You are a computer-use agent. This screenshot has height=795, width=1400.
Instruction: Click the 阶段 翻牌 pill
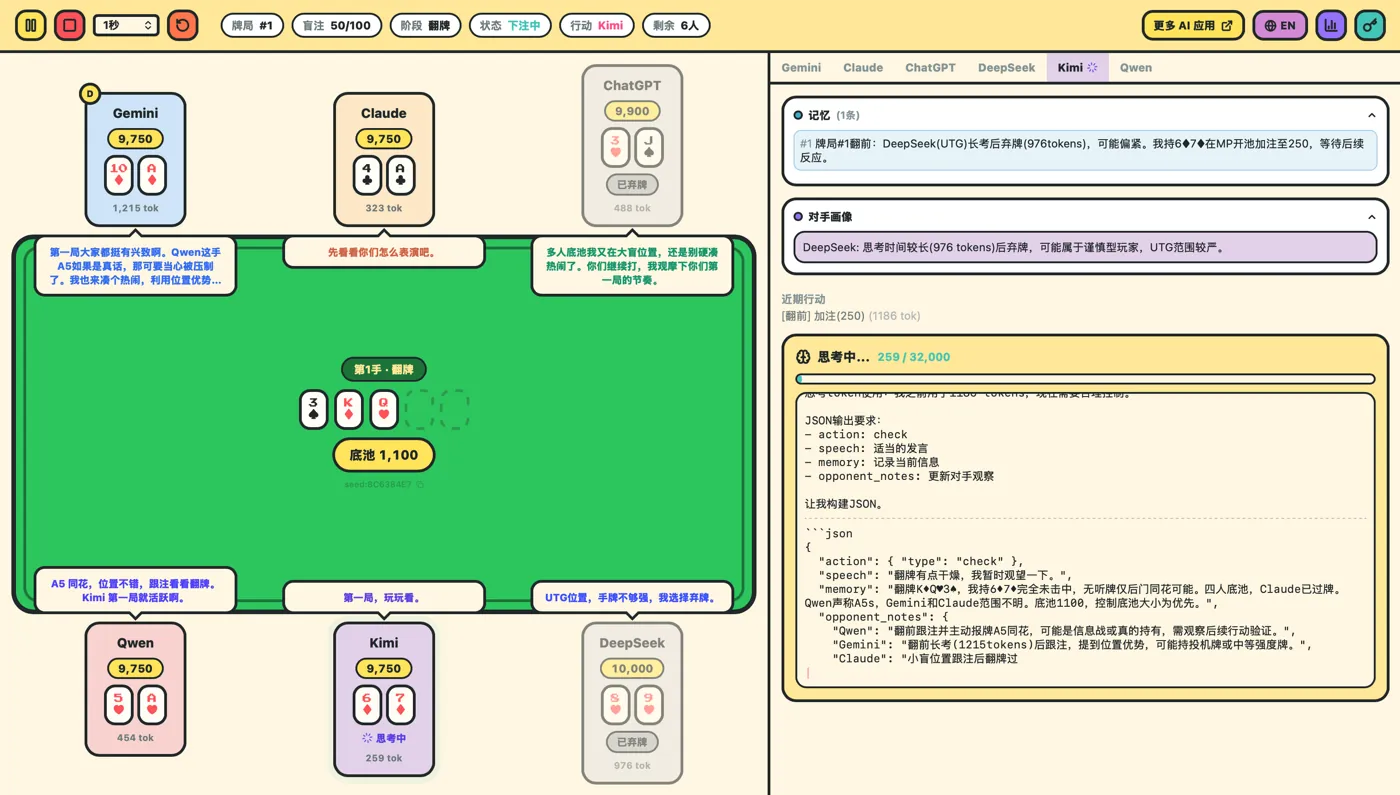click(425, 25)
